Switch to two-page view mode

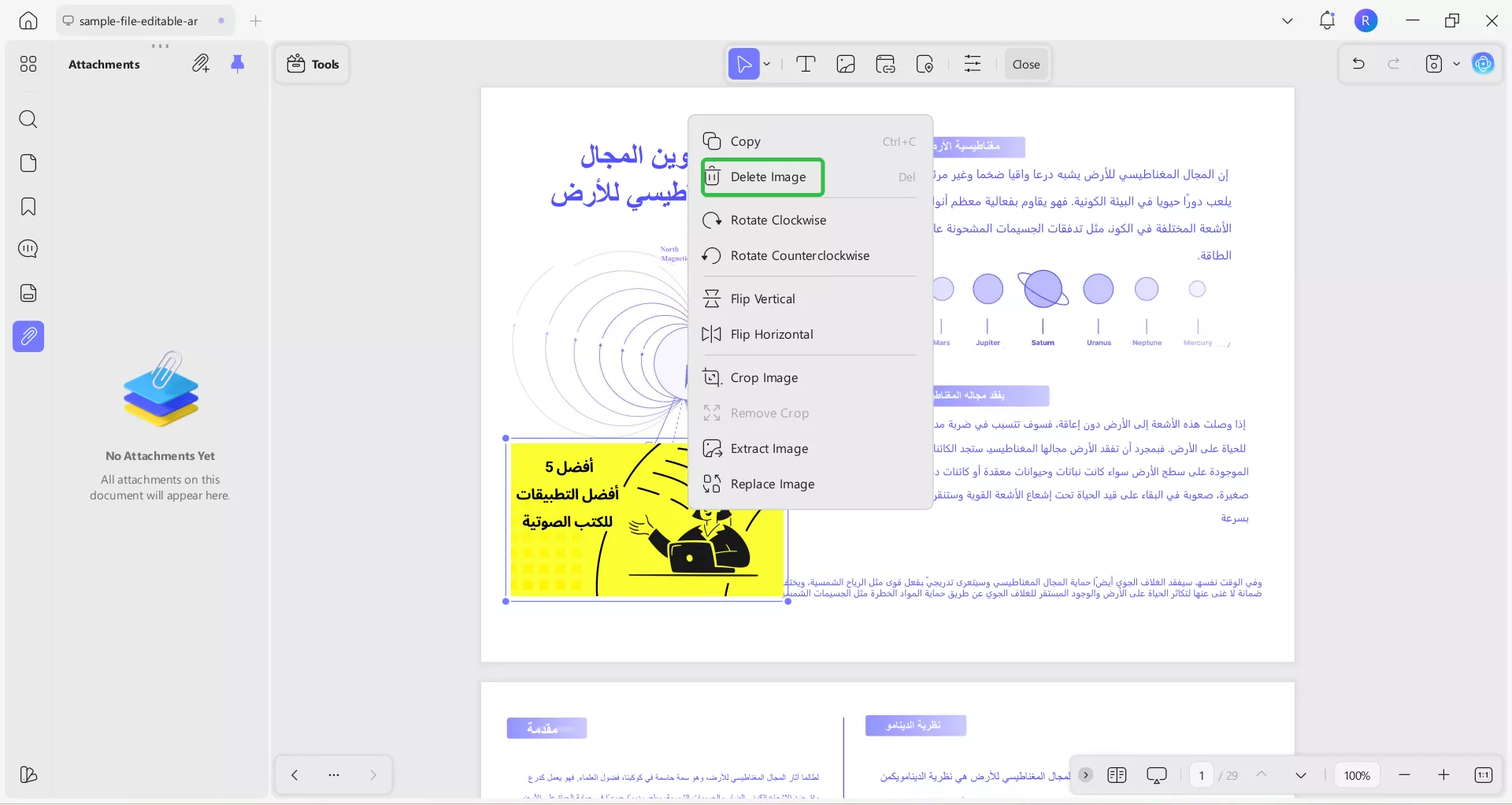pyautogui.click(x=1117, y=775)
